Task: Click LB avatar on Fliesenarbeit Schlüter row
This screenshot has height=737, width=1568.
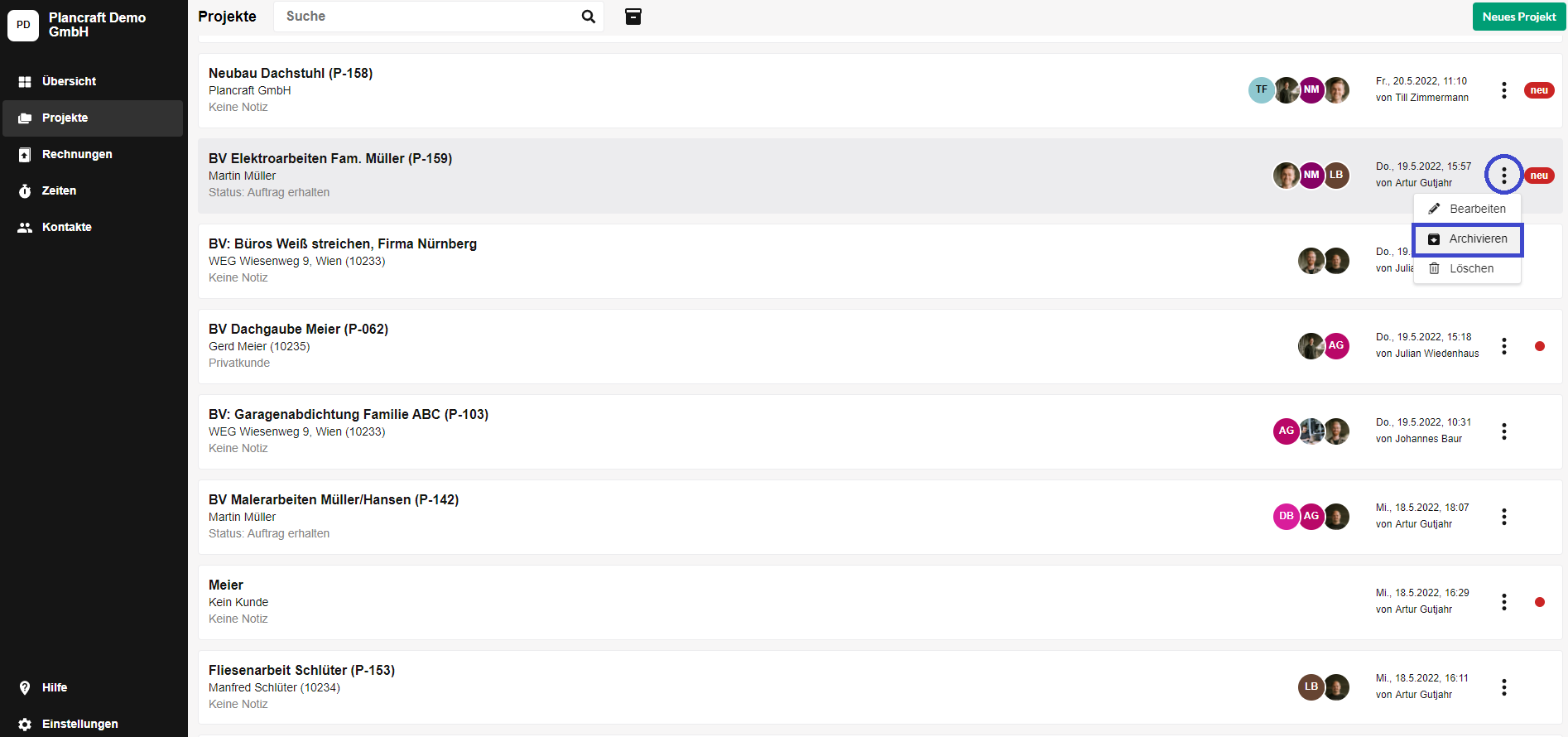Action: 1311,686
